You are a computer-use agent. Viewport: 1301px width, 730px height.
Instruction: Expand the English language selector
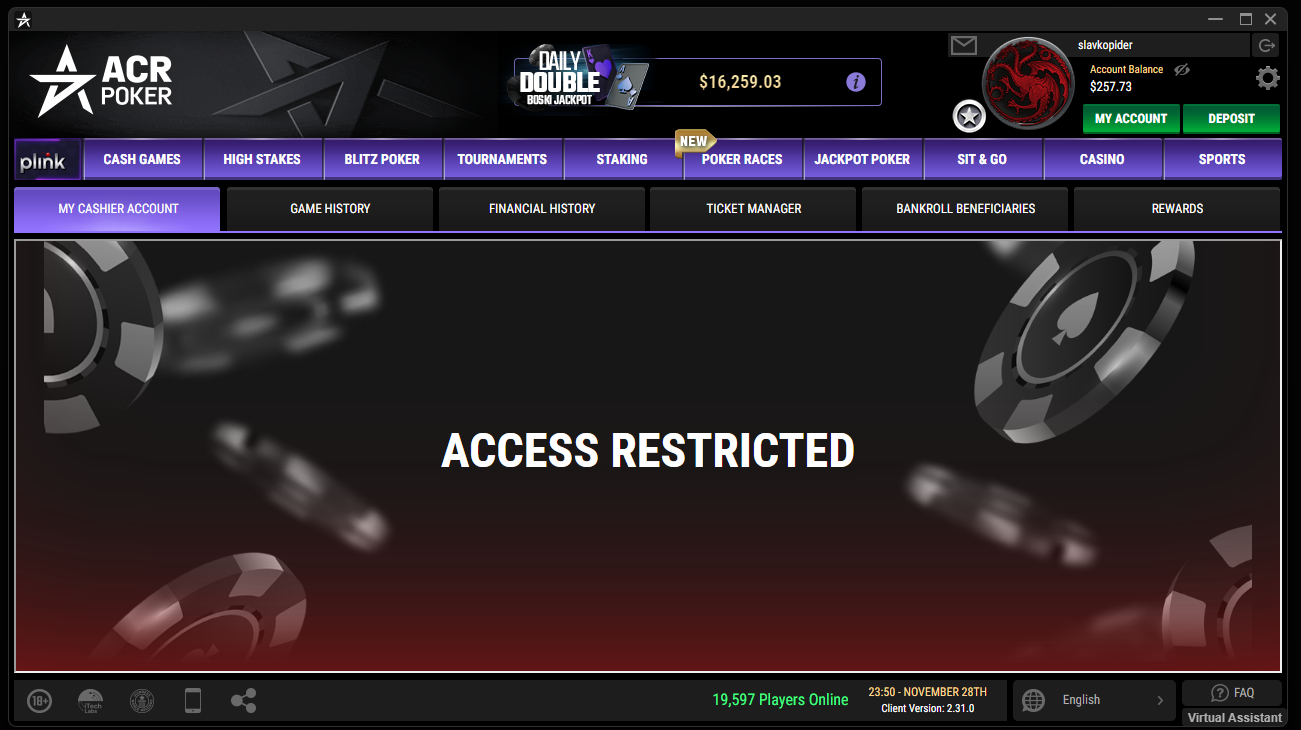click(1093, 700)
